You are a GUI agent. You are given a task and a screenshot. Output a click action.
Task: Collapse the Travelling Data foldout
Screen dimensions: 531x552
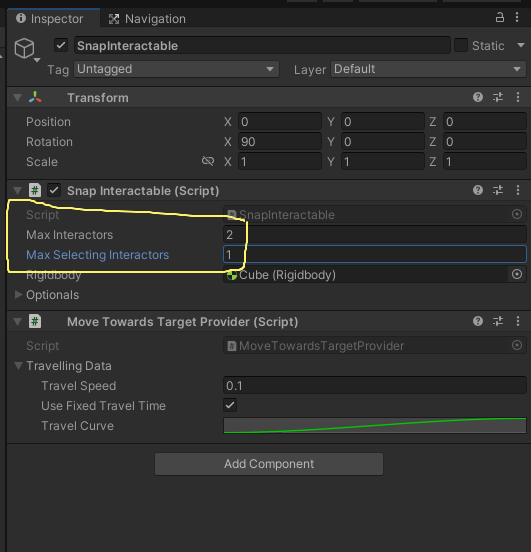pos(18,366)
